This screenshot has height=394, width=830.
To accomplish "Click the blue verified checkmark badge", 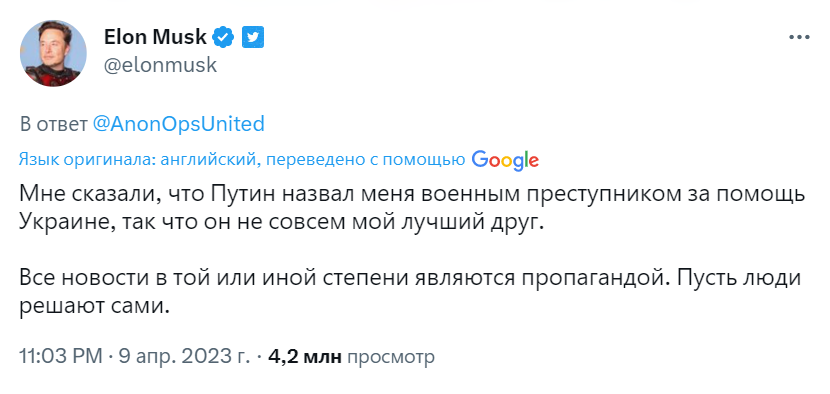I will [223, 38].
